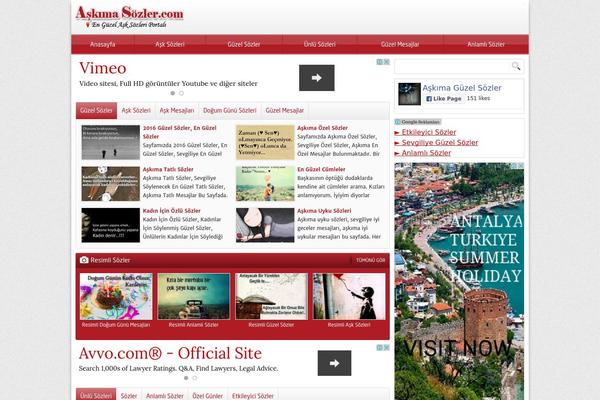The image size is (600, 400).
Task: Open the Resimli Anlamlı Sözler image
Action: click(194, 296)
